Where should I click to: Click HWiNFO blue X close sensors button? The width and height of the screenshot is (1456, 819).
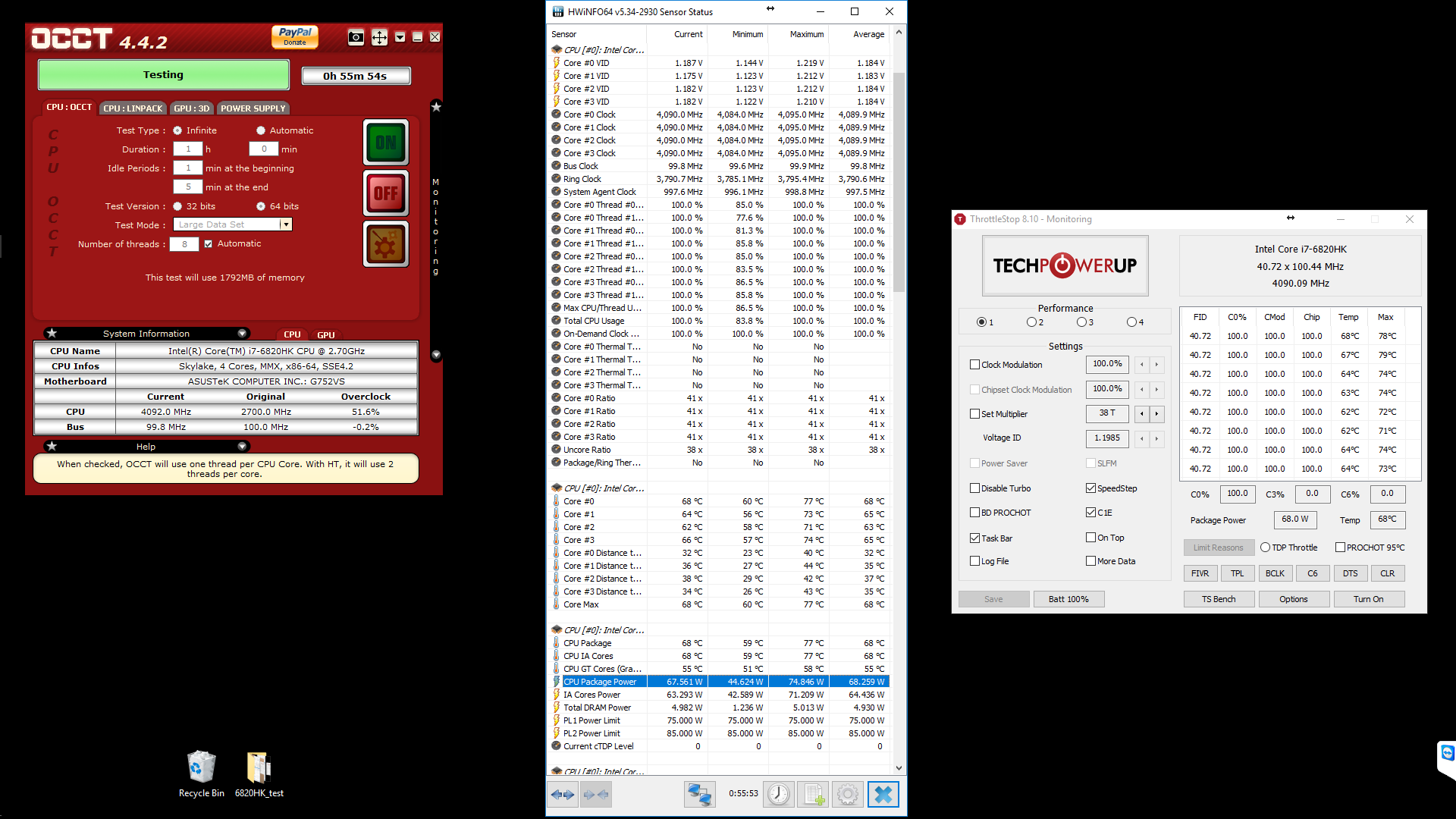click(883, 794)
